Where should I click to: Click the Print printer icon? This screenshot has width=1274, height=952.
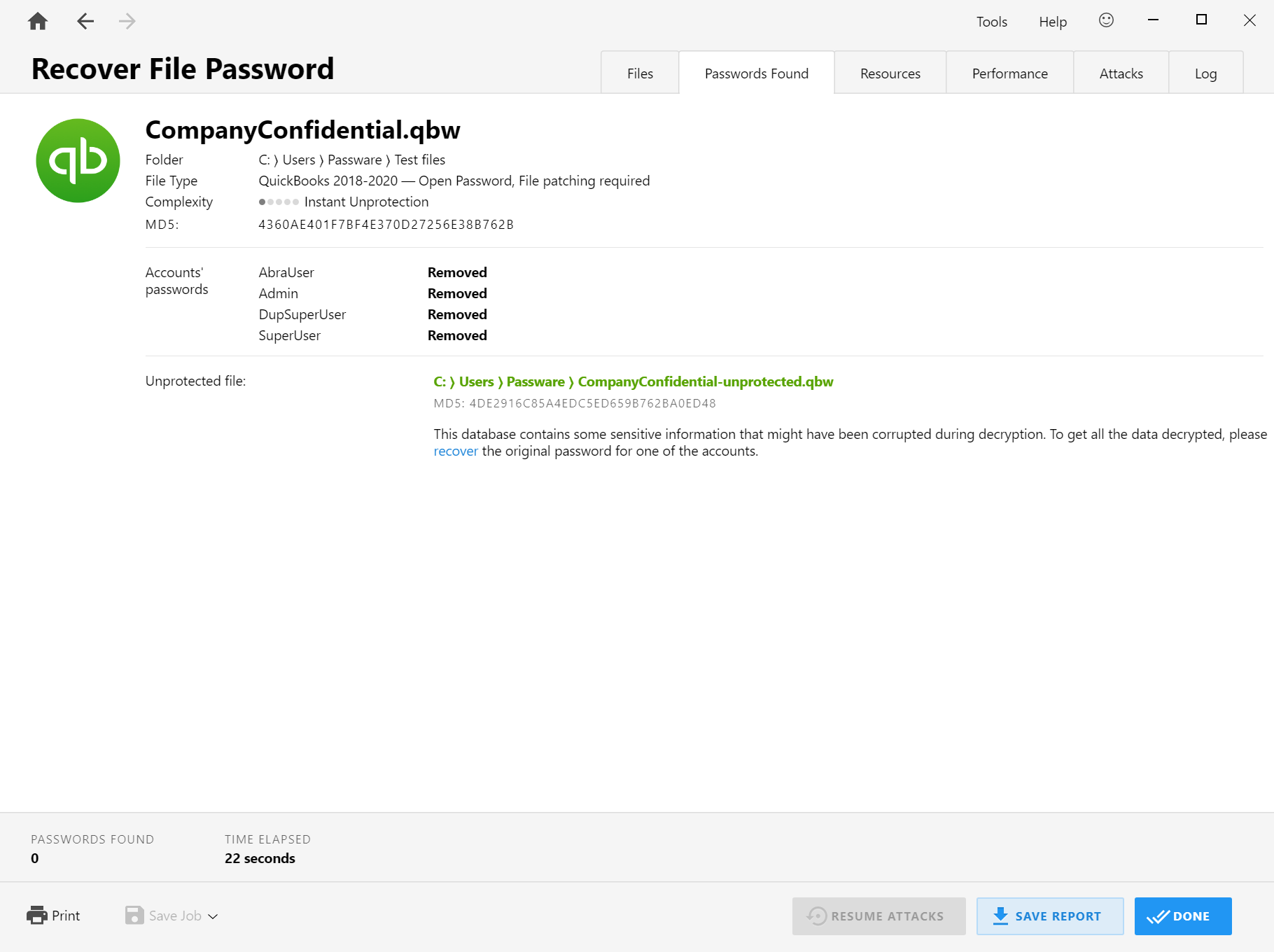coord(37,915)
